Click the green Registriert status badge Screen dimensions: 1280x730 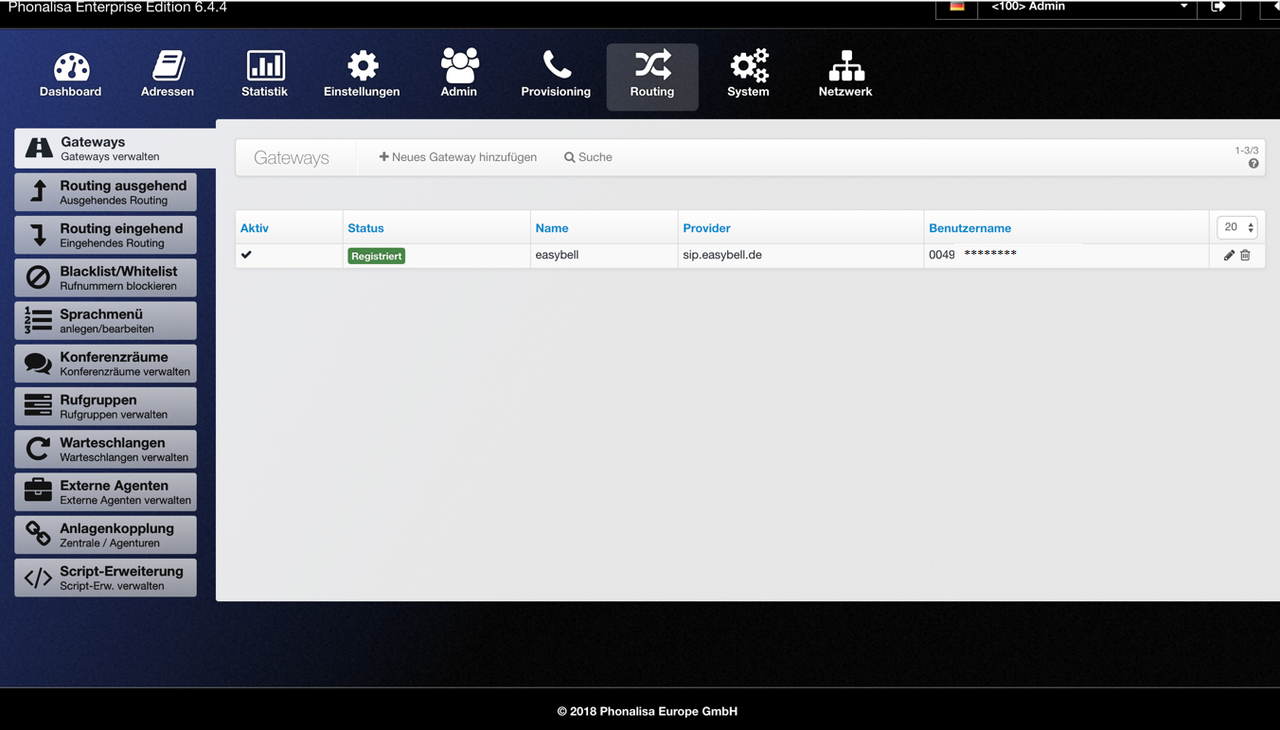(x=376, y=256)
